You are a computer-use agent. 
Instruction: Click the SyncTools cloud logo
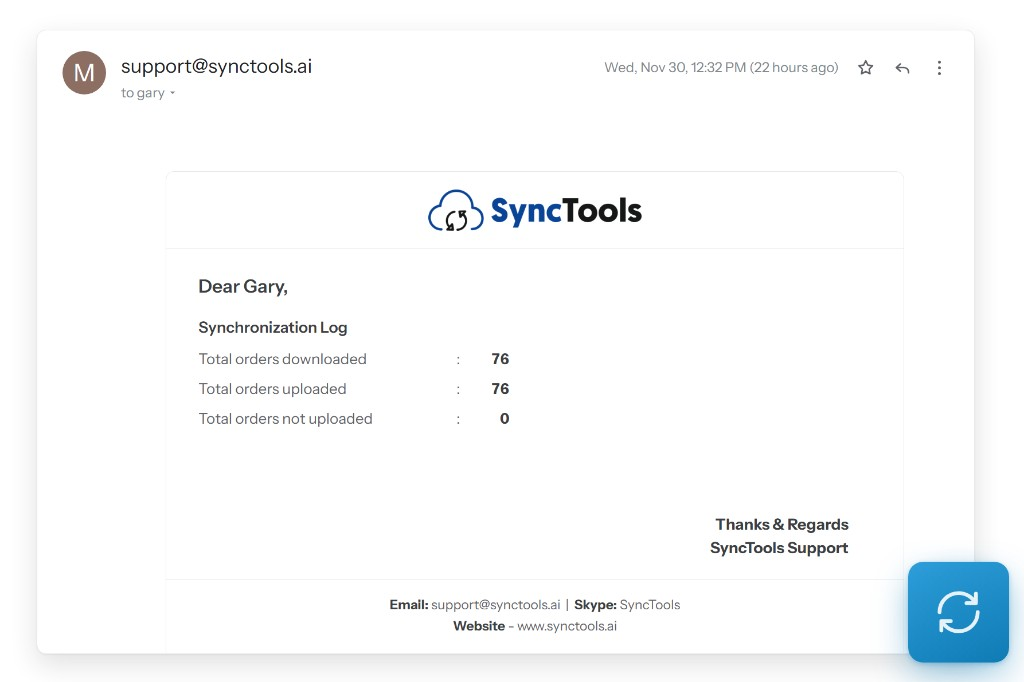(x=535, y=210)
